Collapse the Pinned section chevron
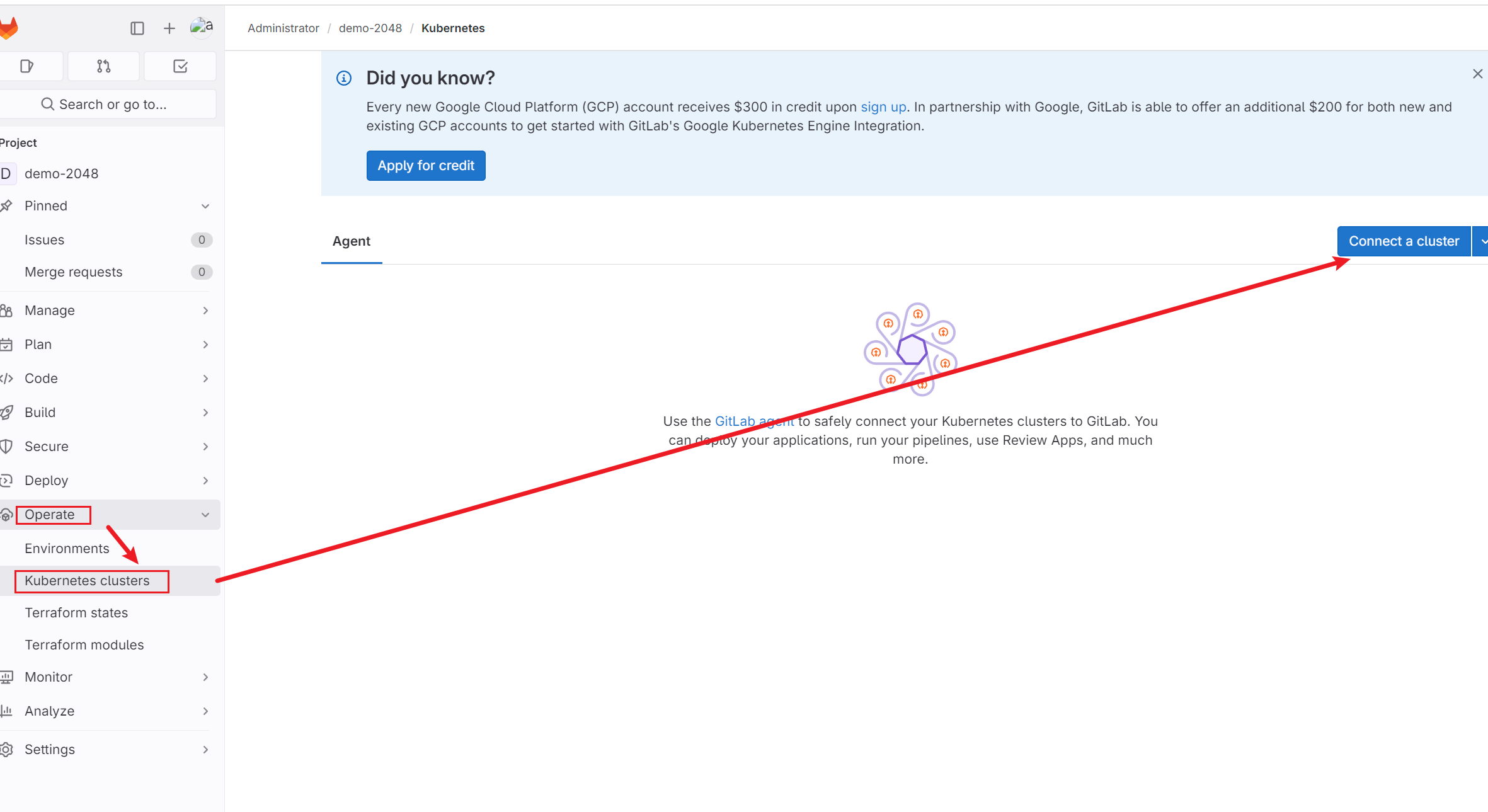Viewport: 1488px width, 812px height. click(x=205, y=206)
